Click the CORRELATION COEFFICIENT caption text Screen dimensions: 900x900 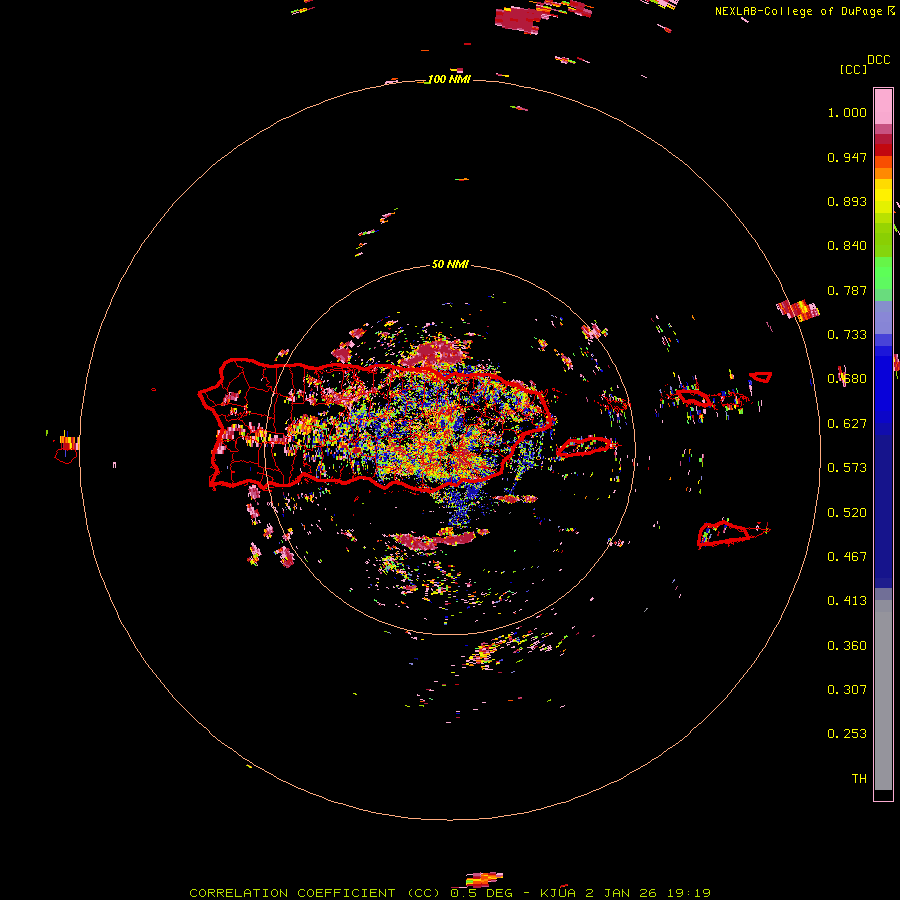coord(292,893)
